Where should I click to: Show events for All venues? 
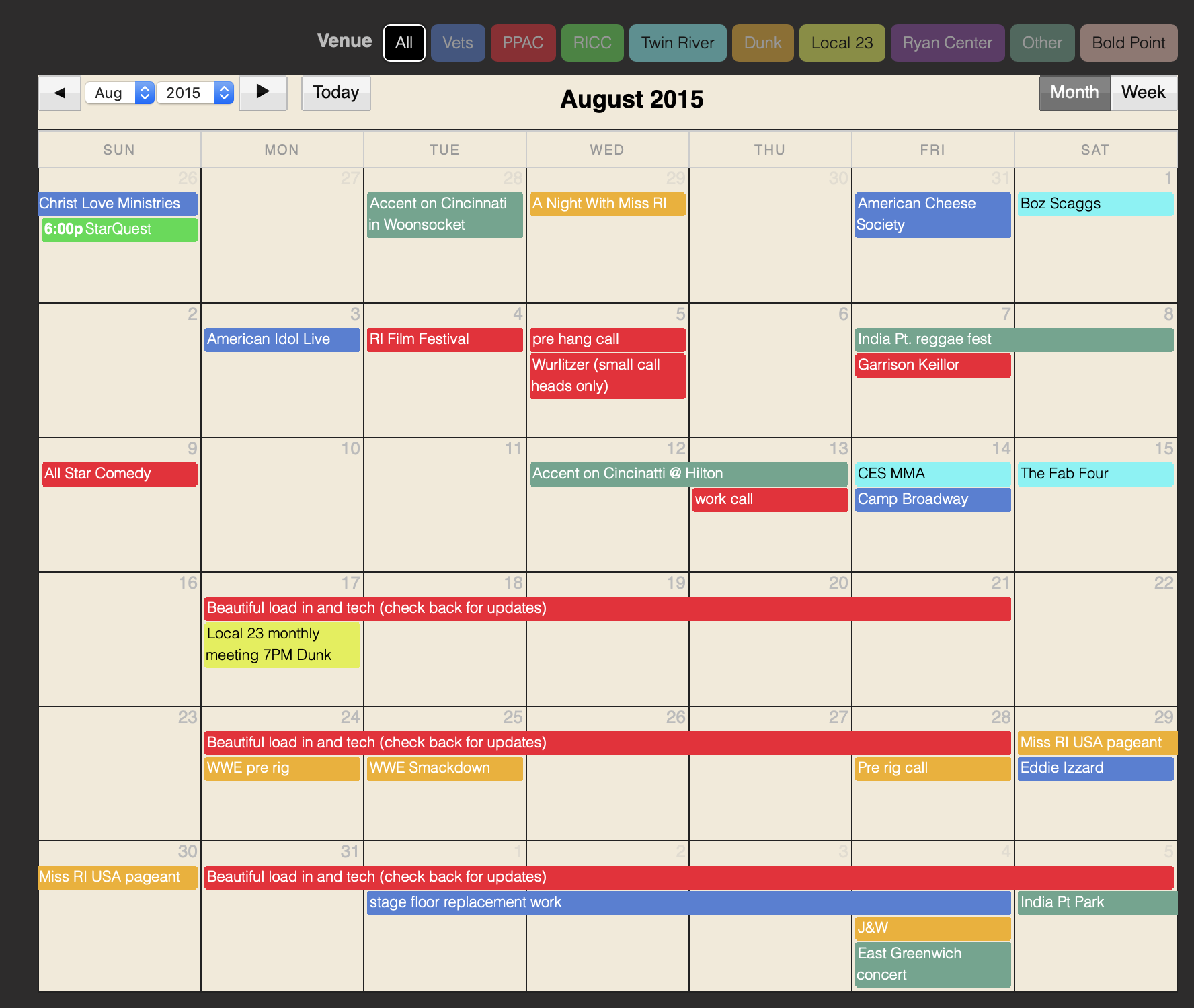[404, 43]
